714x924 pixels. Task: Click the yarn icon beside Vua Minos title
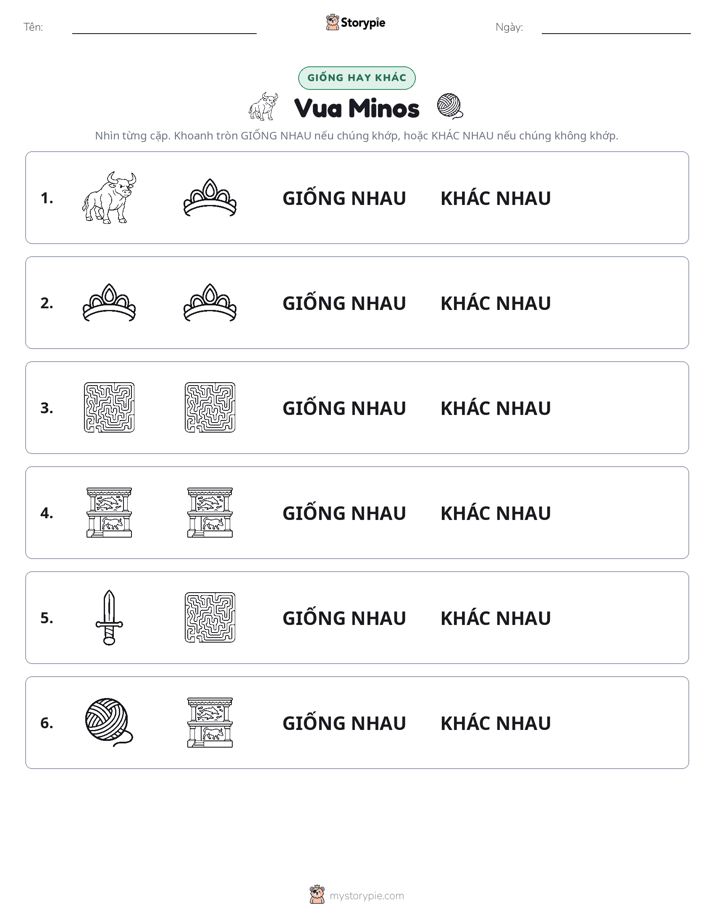point(450,106)
